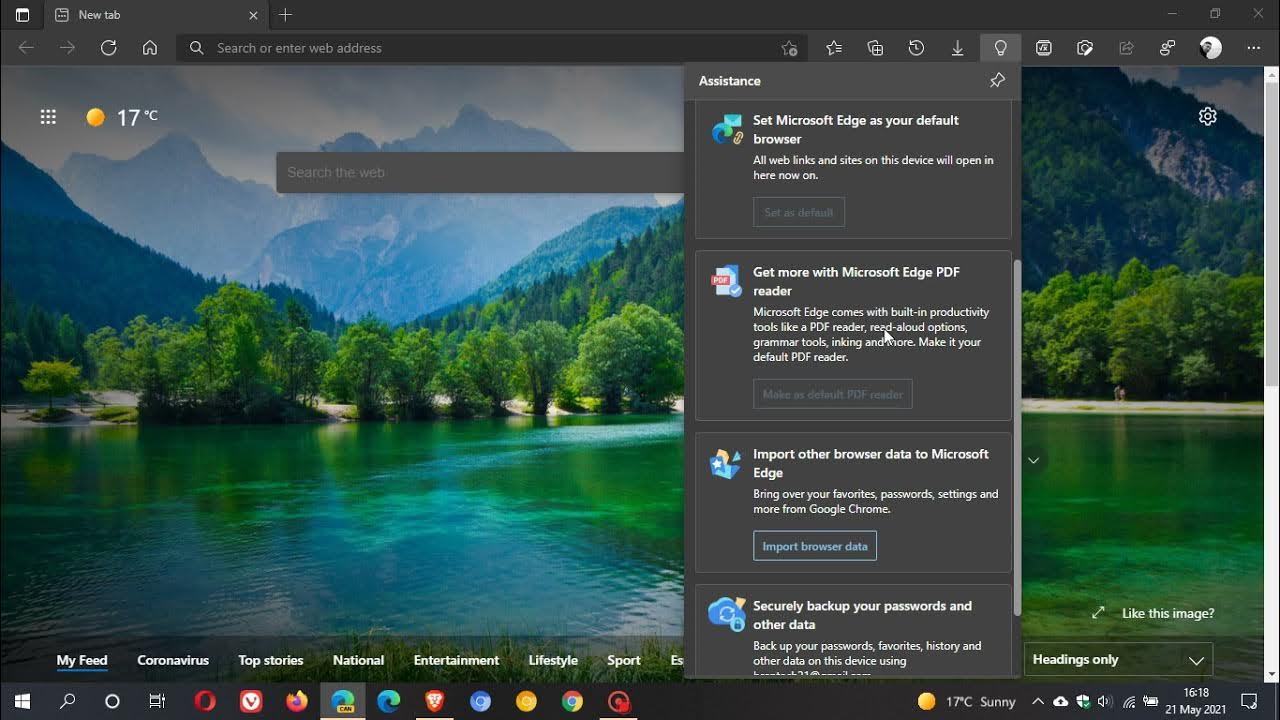Select the Entertainment feed tab

pyautogui.click(x=456, y=660)
